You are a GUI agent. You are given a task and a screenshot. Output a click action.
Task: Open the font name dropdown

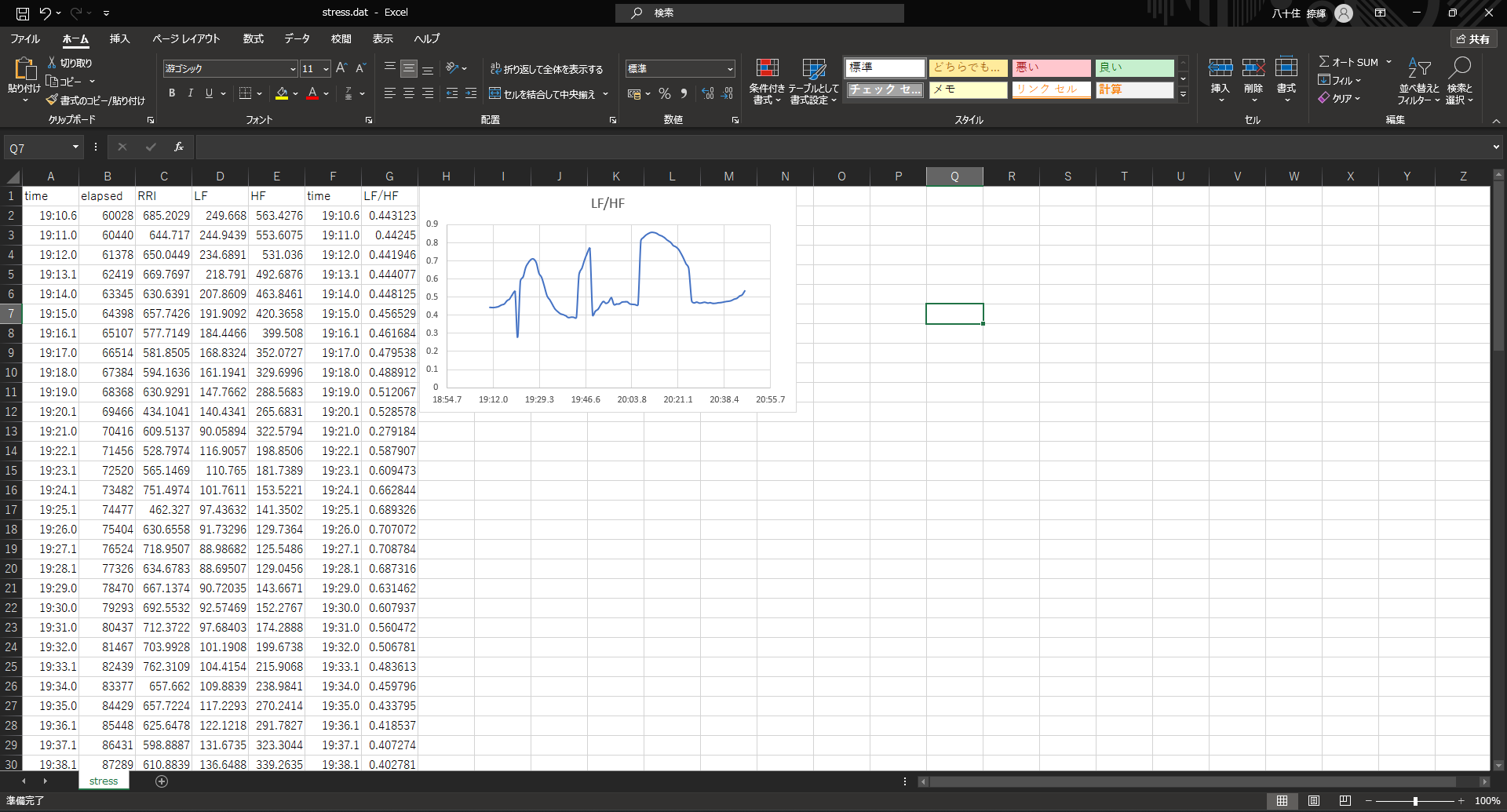coord(293,69)
